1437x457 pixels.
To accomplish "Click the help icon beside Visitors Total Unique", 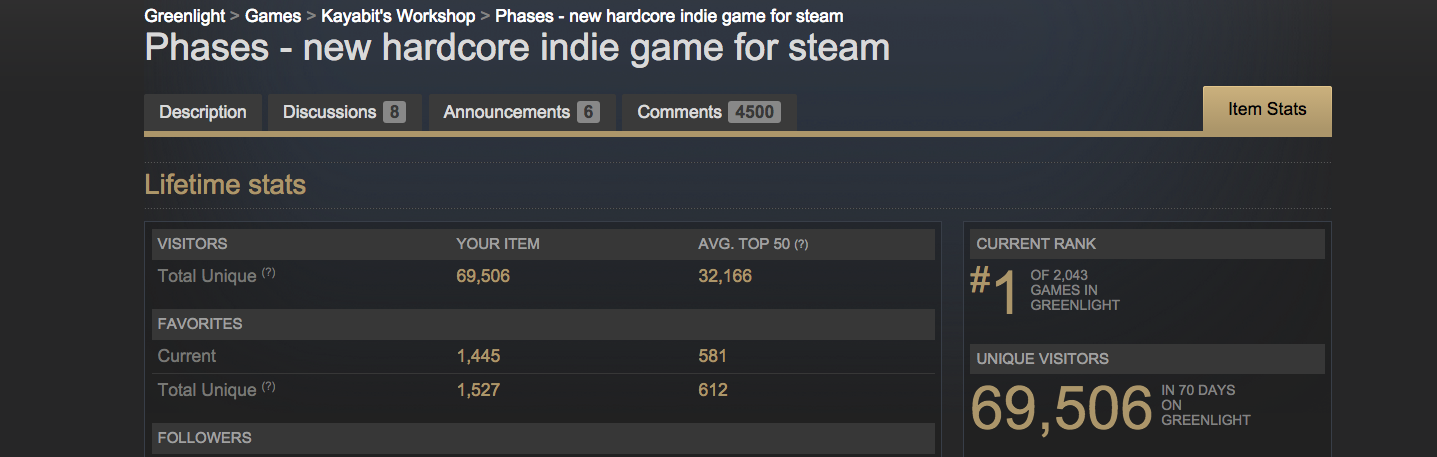I will point(268,273).
